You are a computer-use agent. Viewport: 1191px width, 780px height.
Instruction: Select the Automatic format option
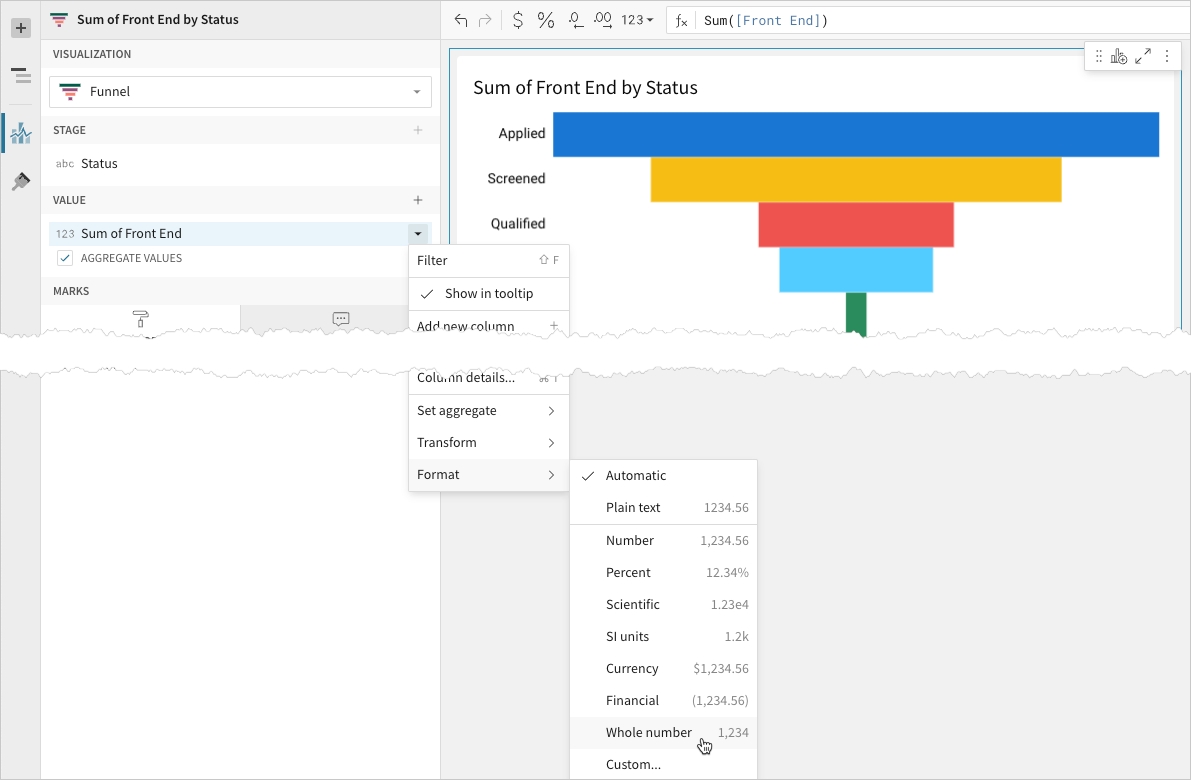(x=635, y=476)
